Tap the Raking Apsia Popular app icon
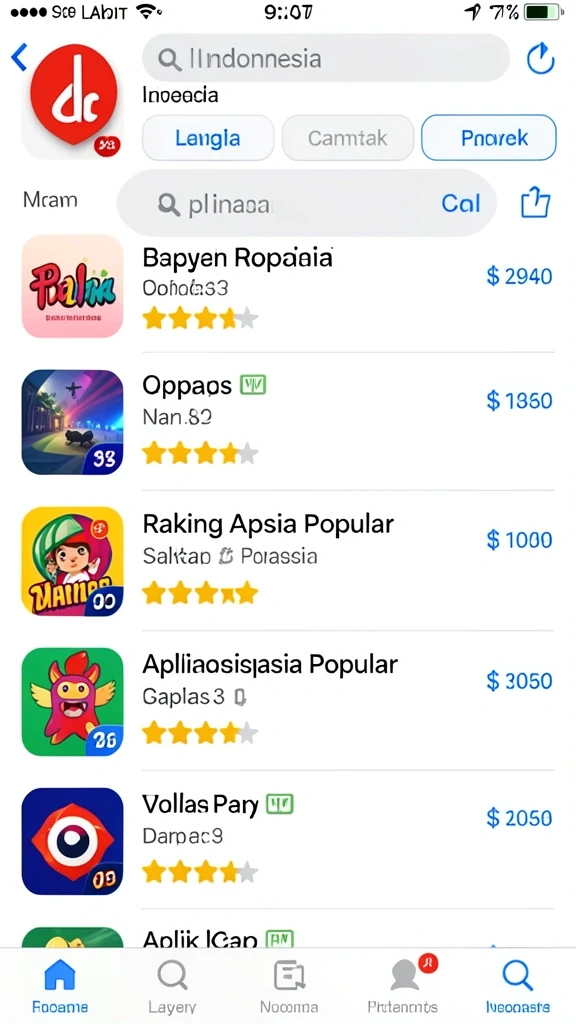 click(x=72, y=561)
